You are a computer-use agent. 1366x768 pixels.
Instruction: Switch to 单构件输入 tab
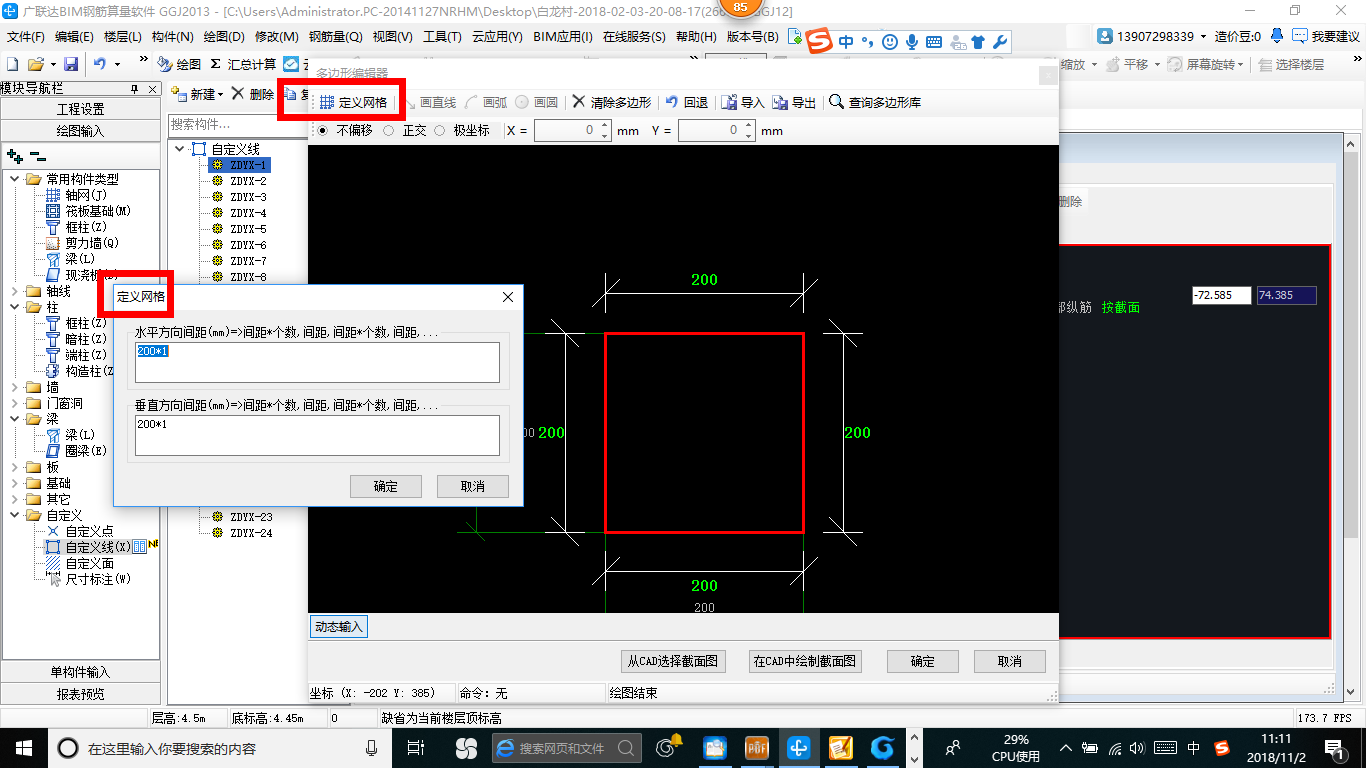(x=81, y=672)
